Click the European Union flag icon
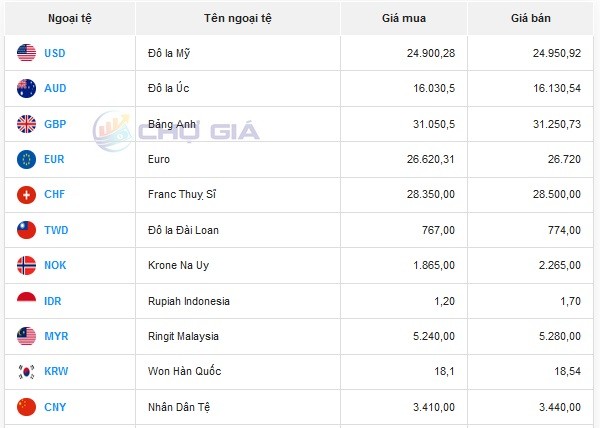The height and width of the screenshot is (428, 600). [27, 159]
